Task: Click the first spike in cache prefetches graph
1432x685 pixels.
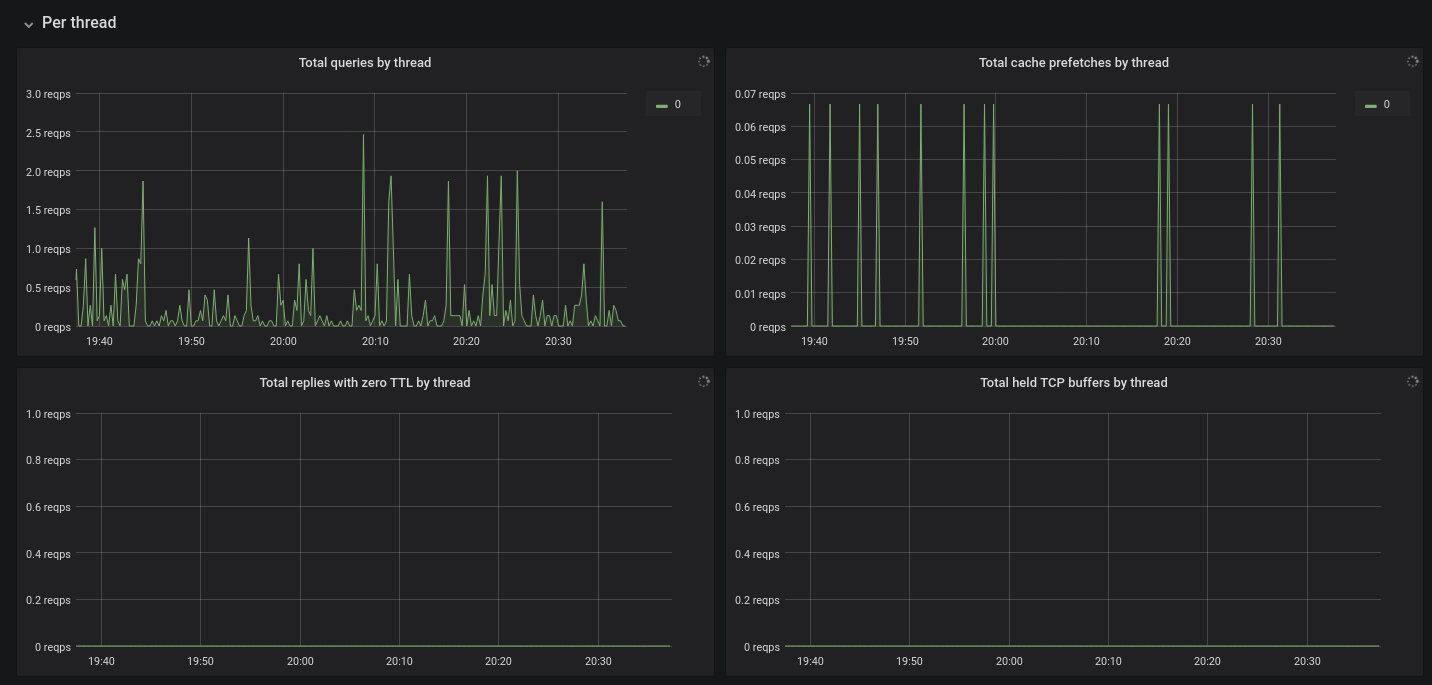Action: point(810,106)
